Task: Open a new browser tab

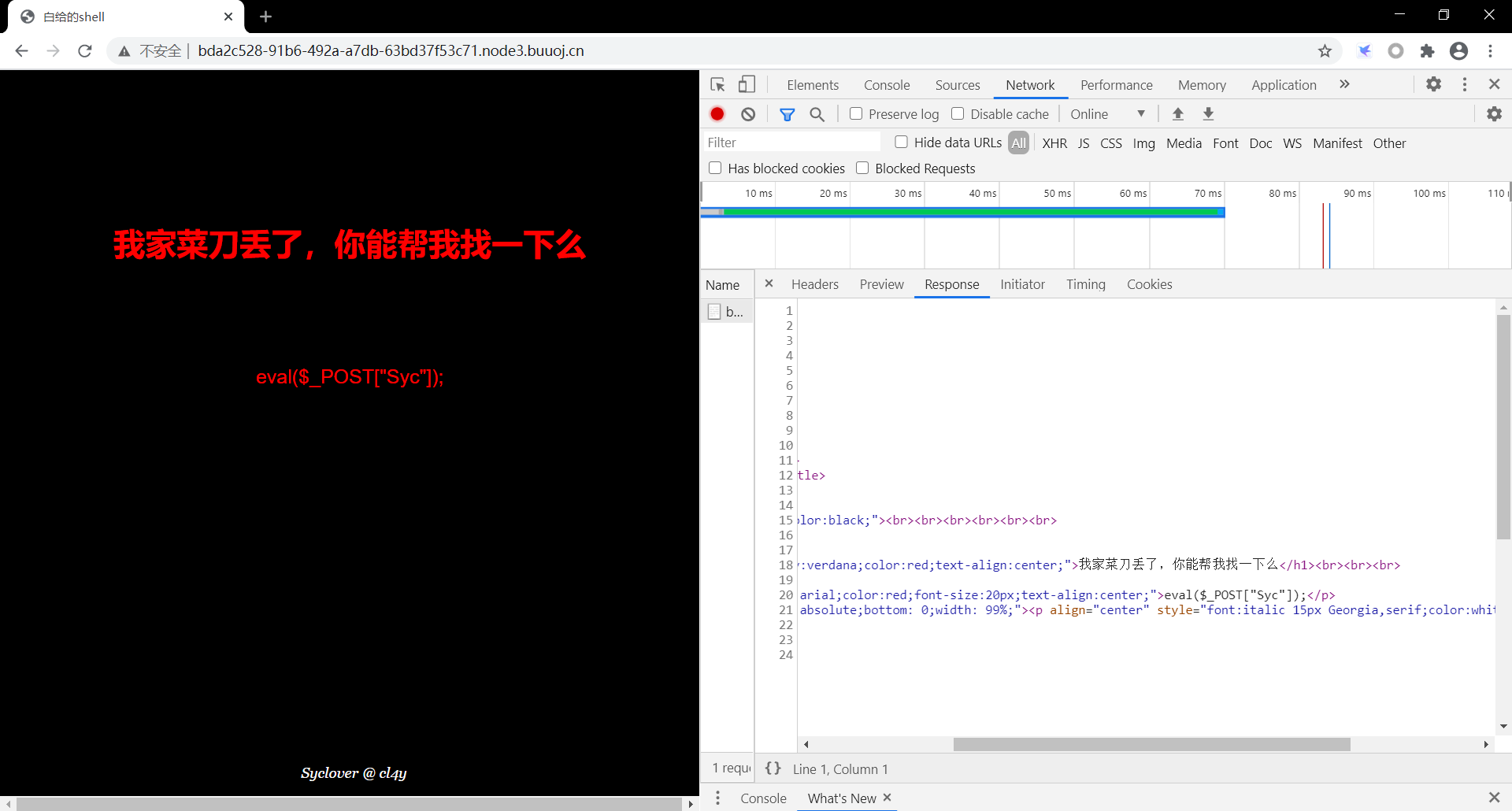Action: [x=265, y=17]
